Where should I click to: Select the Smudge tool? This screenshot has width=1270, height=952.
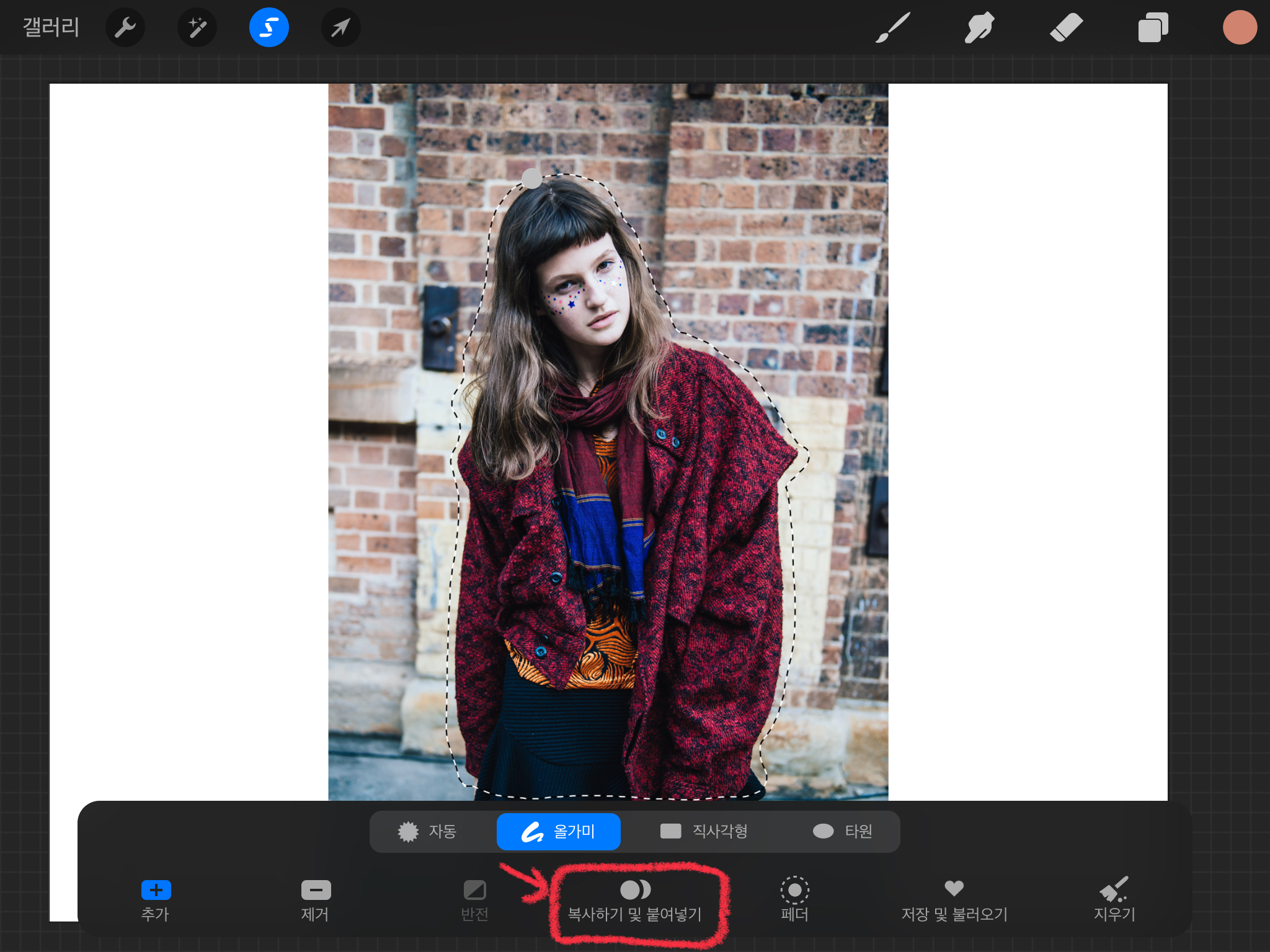[x=979, y=28]
